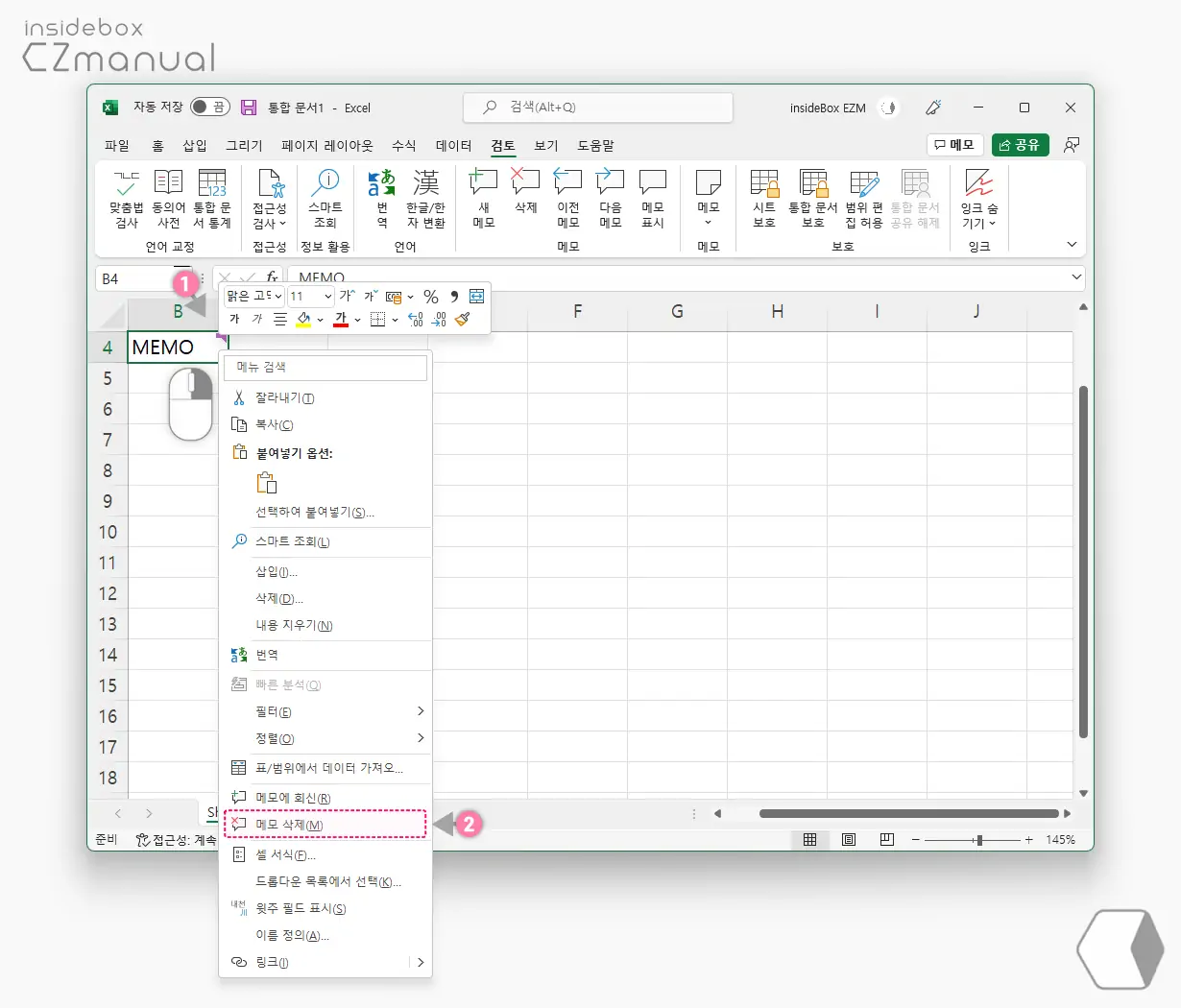Screen dimensions: 1181x1008
Task: Click format painter brush in mini toolbar
Action: click(x=463, y=319)
